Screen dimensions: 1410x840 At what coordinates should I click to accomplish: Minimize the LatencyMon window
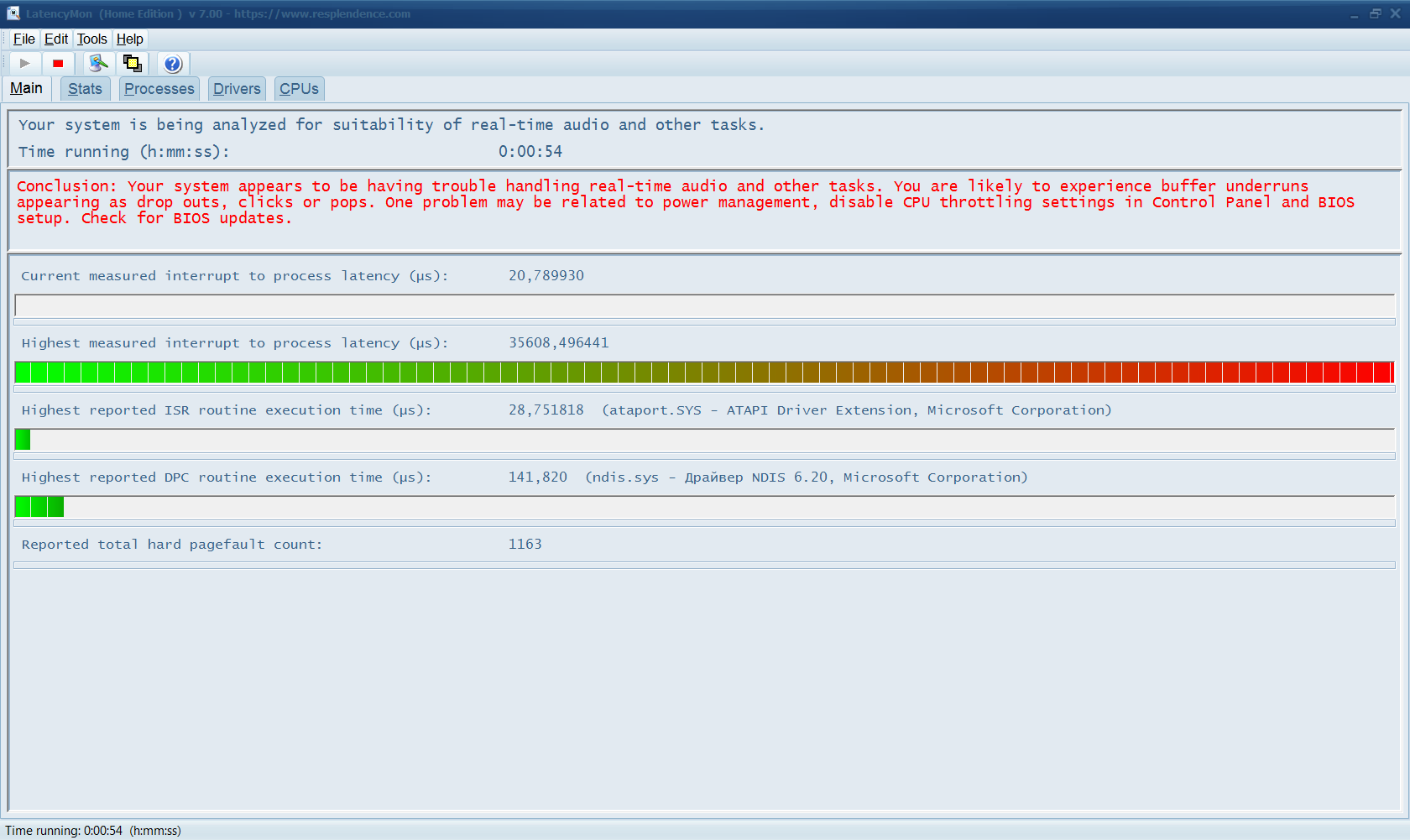pos(1354,13)
